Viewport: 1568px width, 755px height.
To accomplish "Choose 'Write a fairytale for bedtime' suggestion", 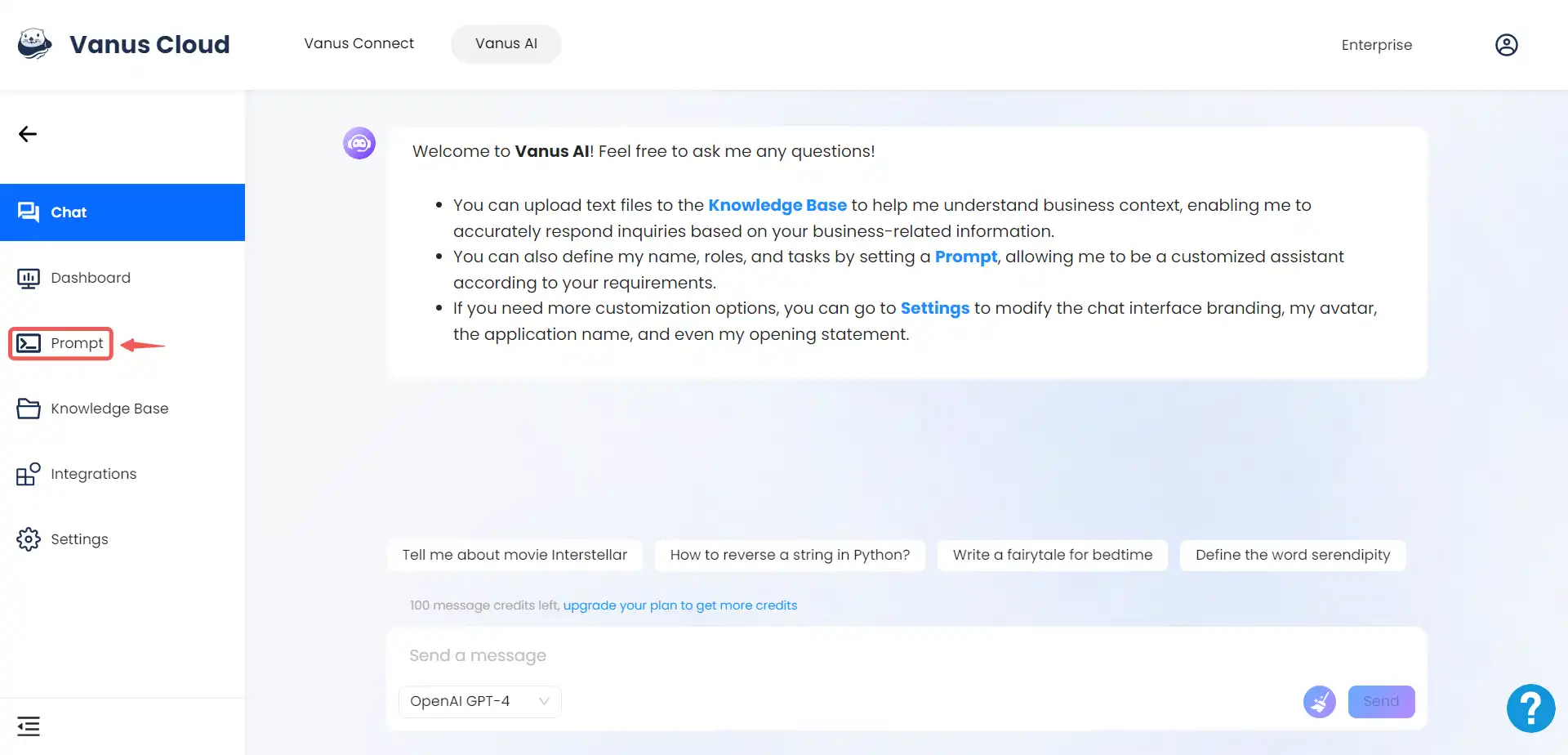I will pyautogui.click(x=1053, y=555).
